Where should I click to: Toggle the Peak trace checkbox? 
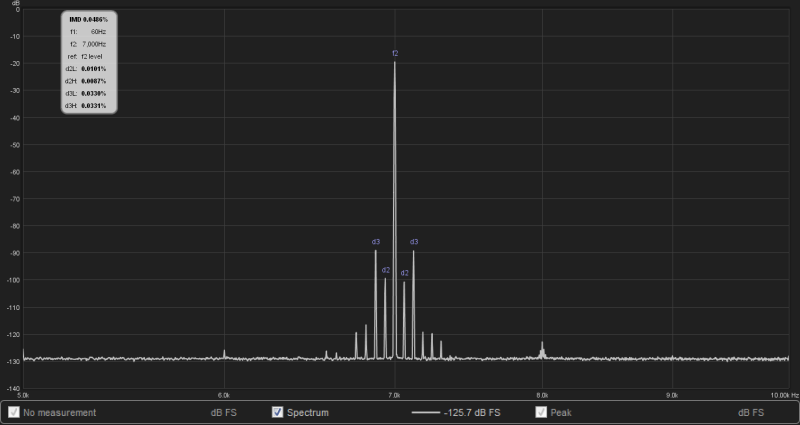pyautogui.click(x=541, y=412)
